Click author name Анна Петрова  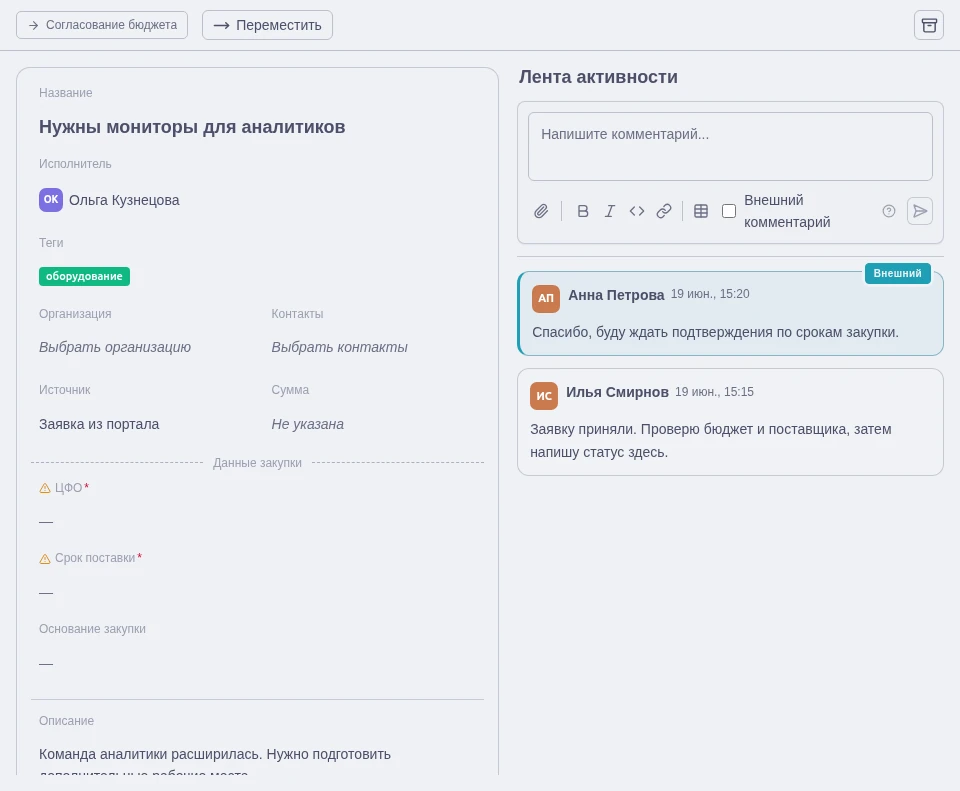pyautogui.click(x=616, y=295)
